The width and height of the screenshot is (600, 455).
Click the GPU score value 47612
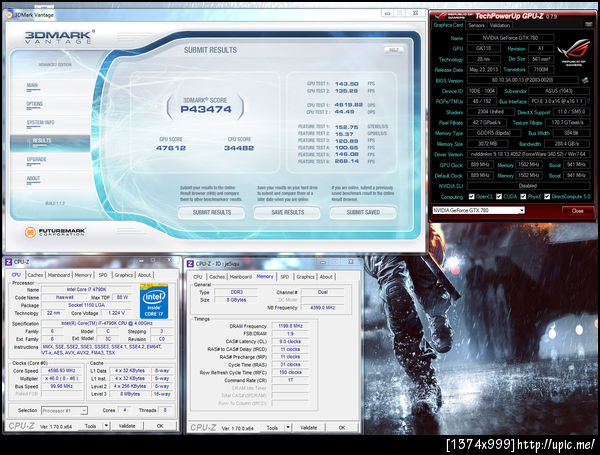[x=171, y=148]
